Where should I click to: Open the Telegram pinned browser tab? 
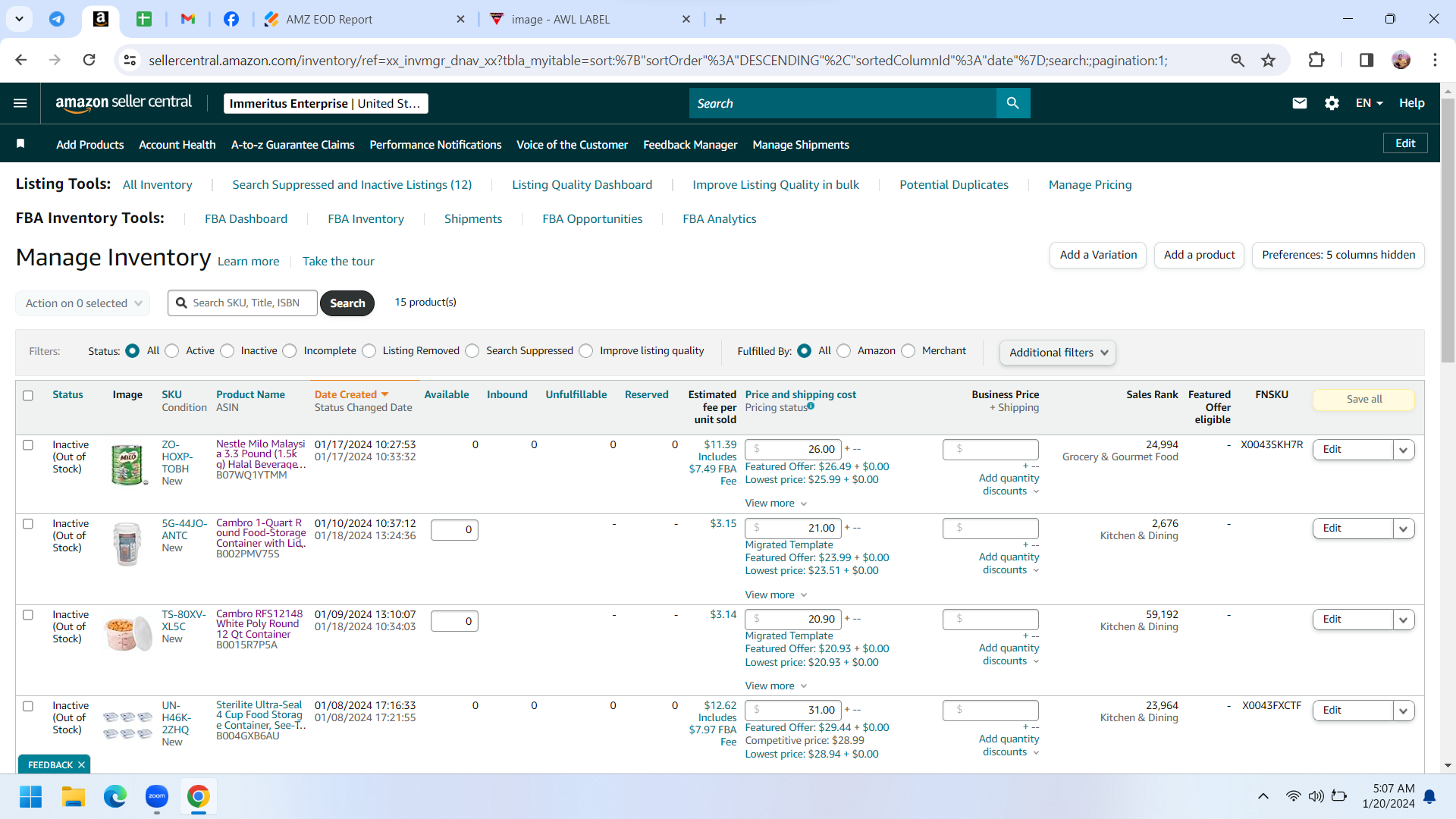coord(57,19)
